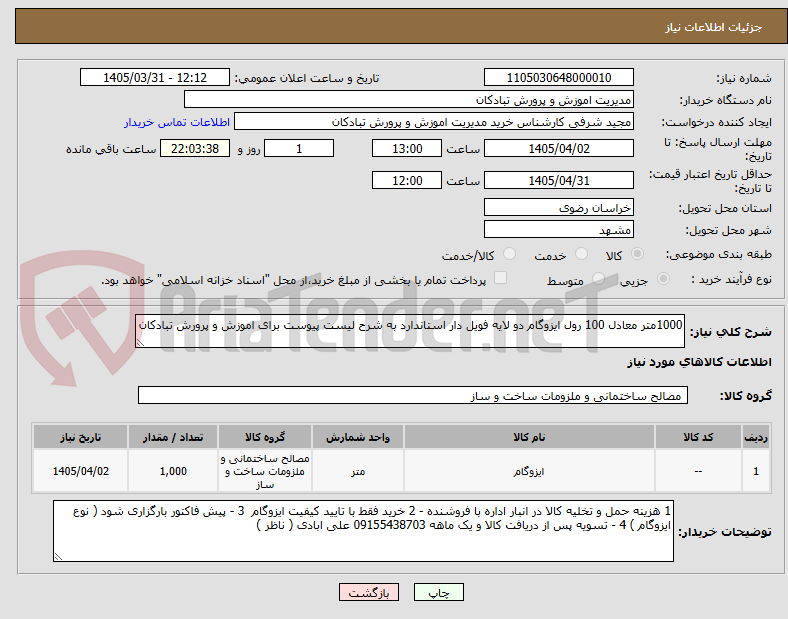Click the نام دستگاه خریدار label
Image resolution: width=788 pixels, height=619 pixels.
(725, 100)
